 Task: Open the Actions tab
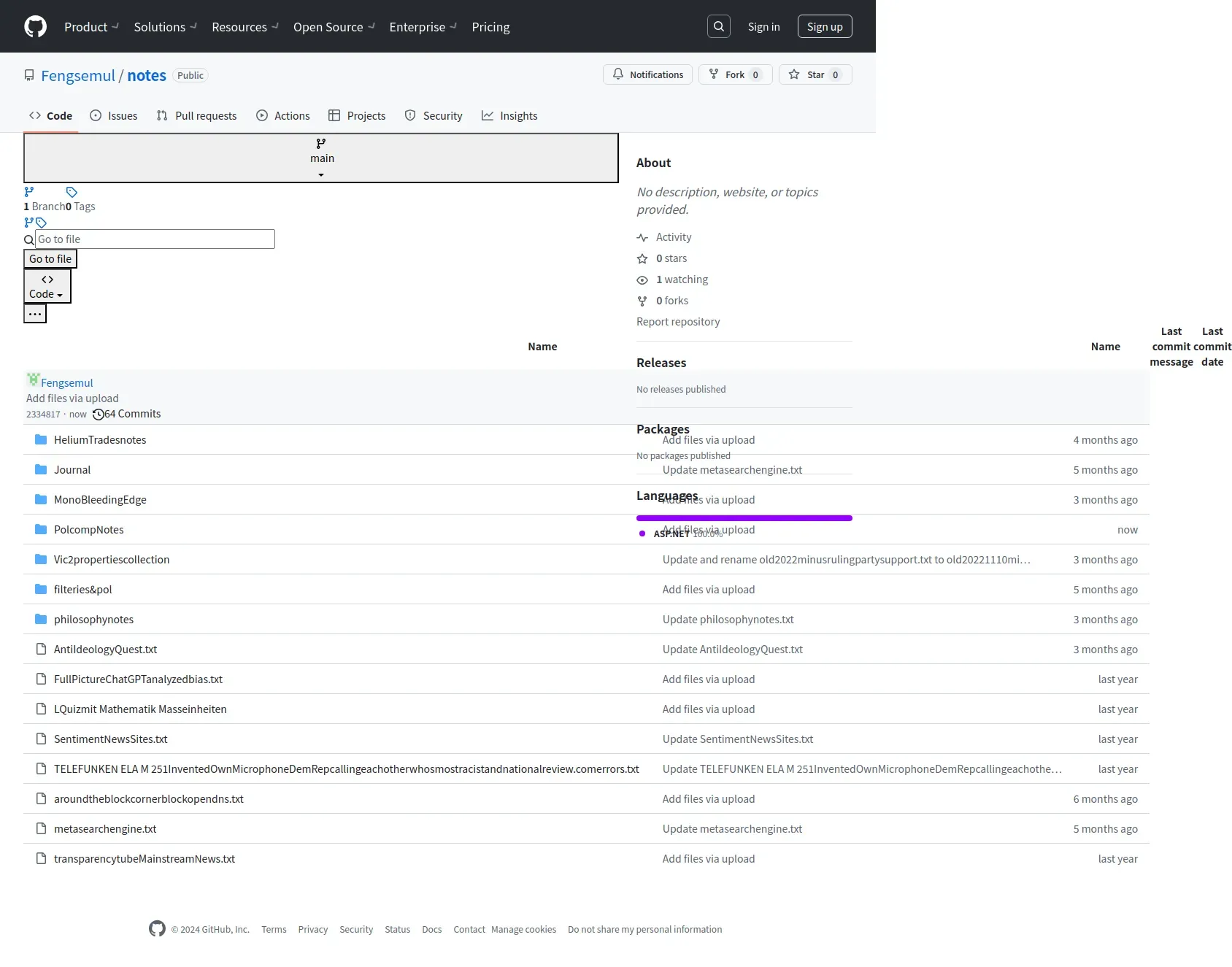click(x=283, y=115)
